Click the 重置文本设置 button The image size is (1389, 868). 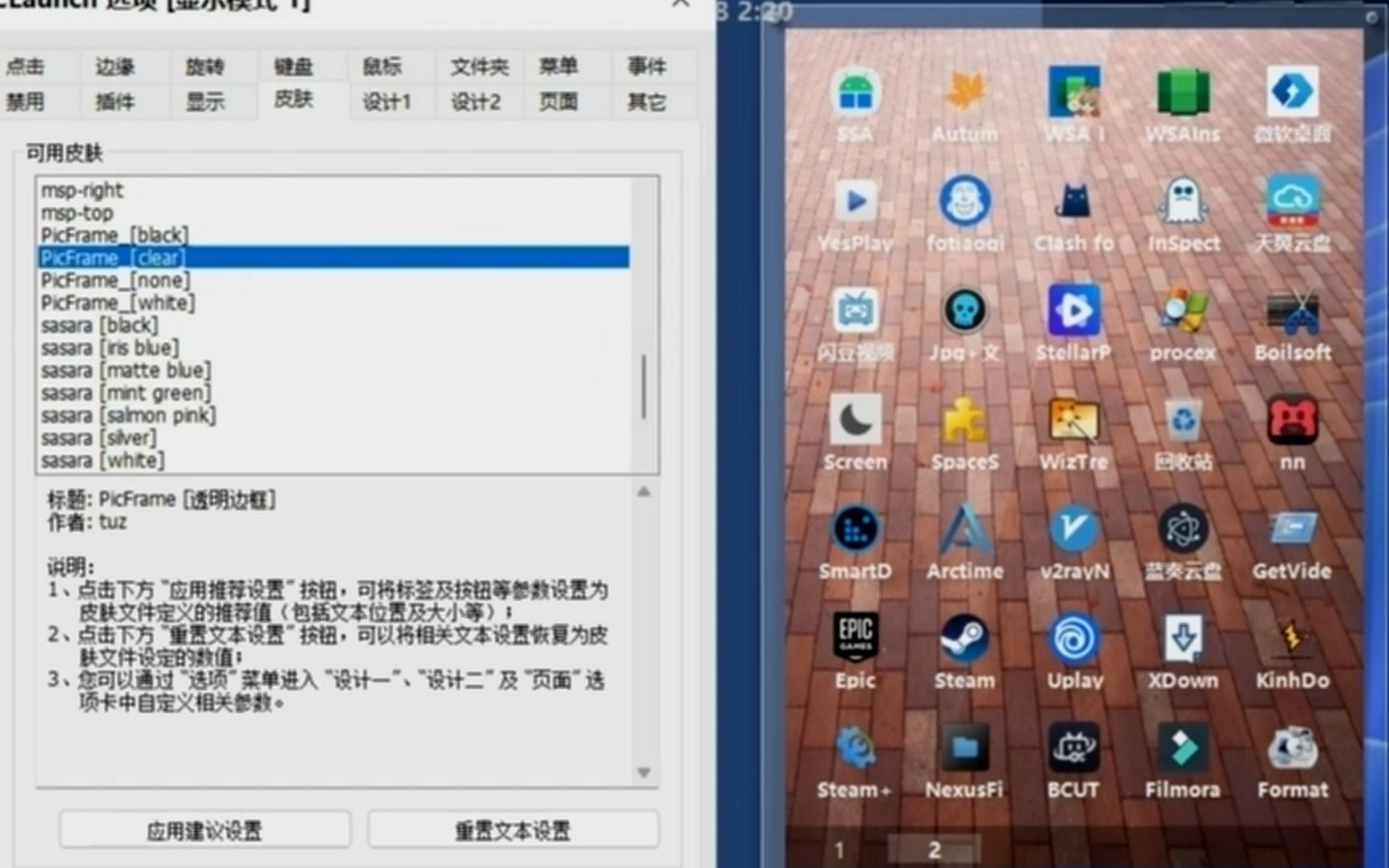[x=513, y=830]
